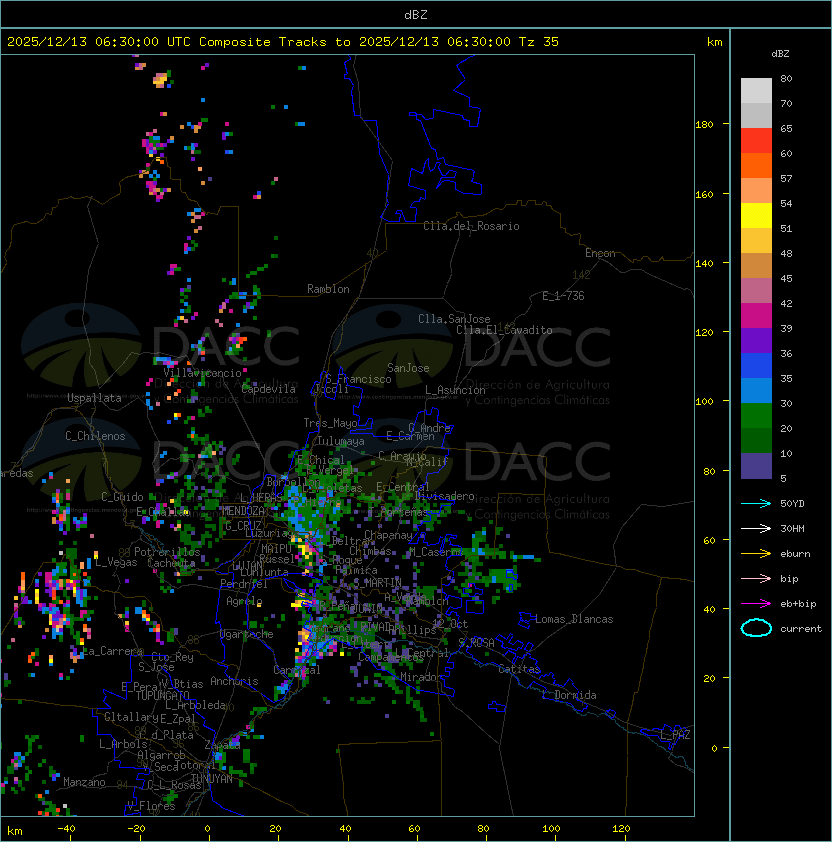Click the magenta eb+bip arrow in legend
This screenshot has width=832, height=842.
click(x=756, y=604)
